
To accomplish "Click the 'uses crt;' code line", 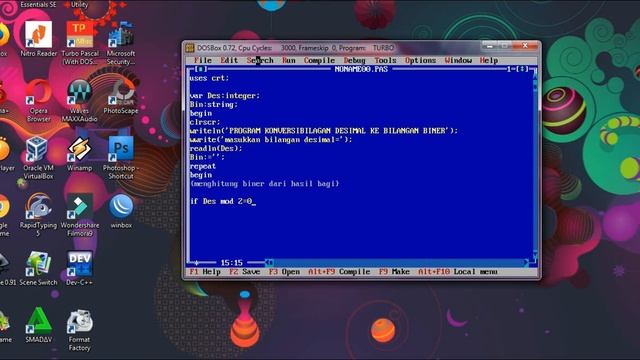I will coord(209,78).
